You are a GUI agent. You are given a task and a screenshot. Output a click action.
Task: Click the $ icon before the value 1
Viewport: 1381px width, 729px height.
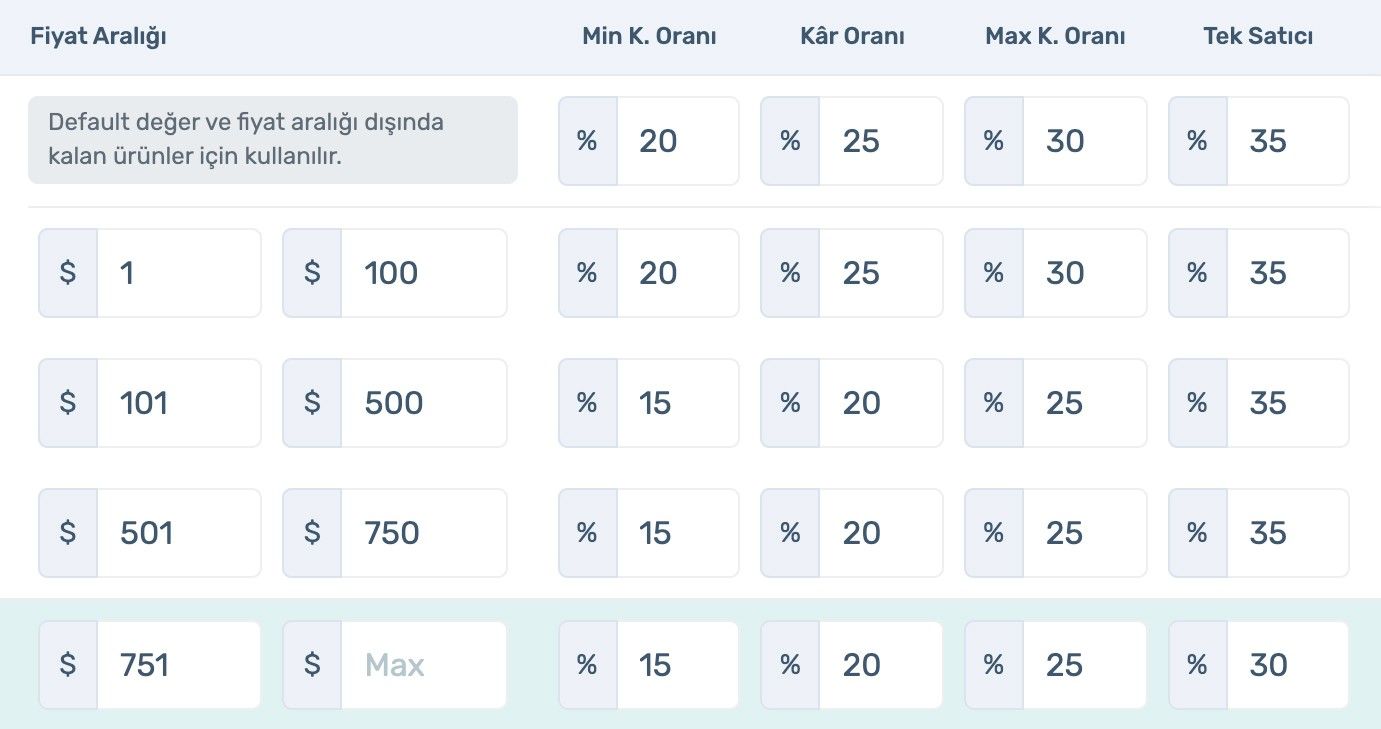[x=67, y=272]
